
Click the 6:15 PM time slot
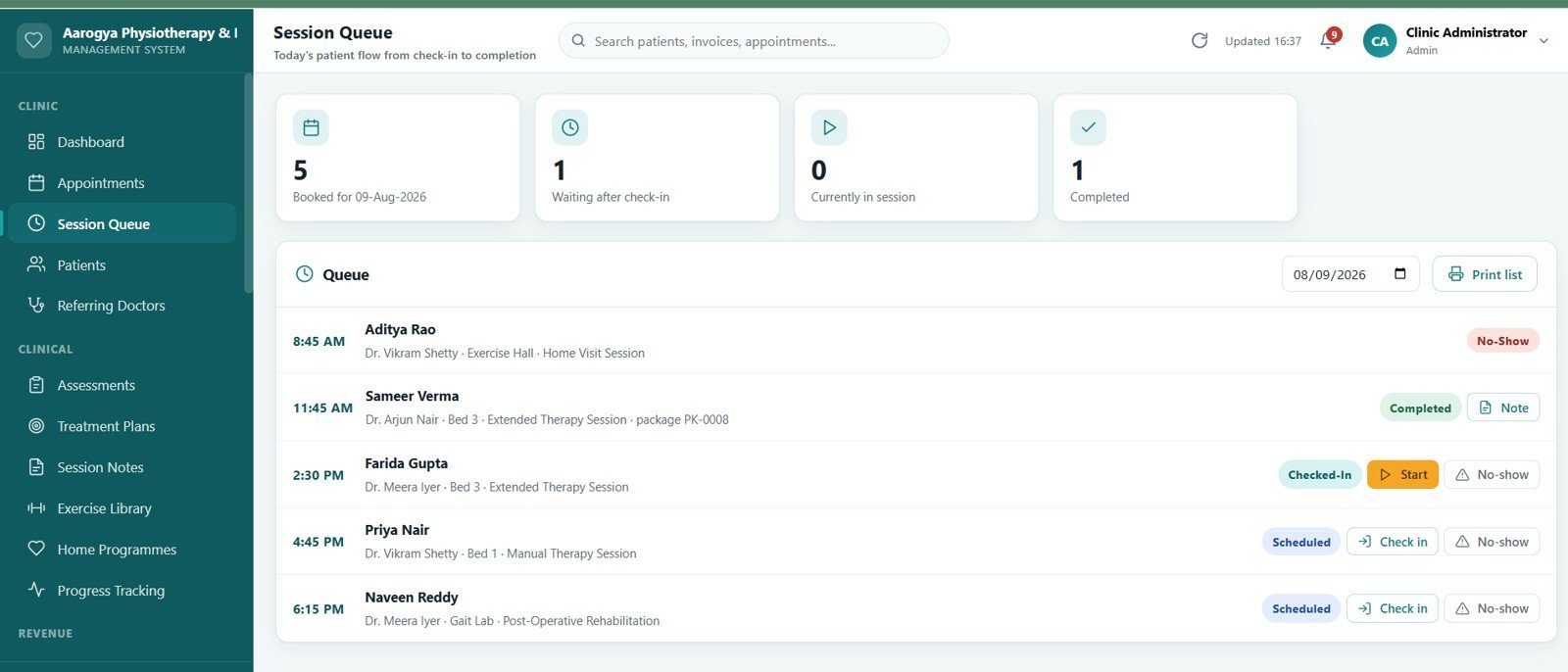coord(318,608)
